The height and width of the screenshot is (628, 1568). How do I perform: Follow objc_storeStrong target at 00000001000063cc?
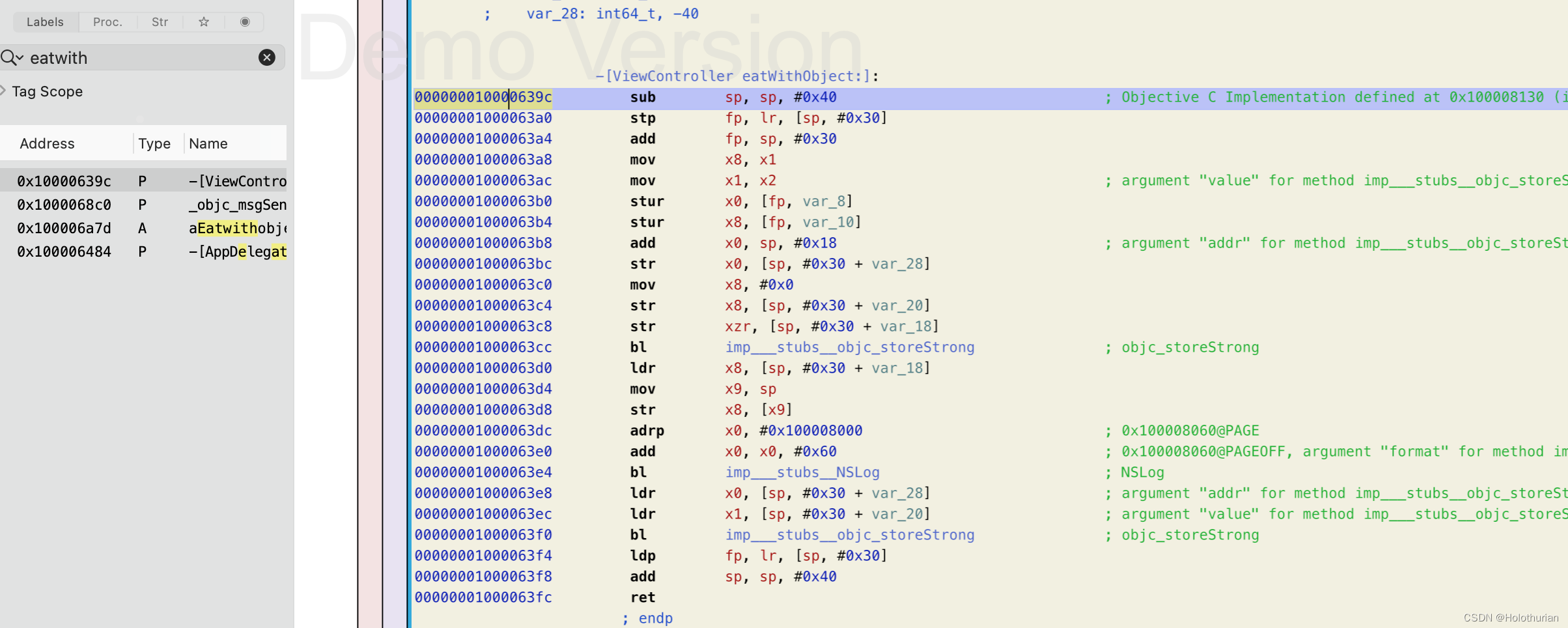[850, 347]
